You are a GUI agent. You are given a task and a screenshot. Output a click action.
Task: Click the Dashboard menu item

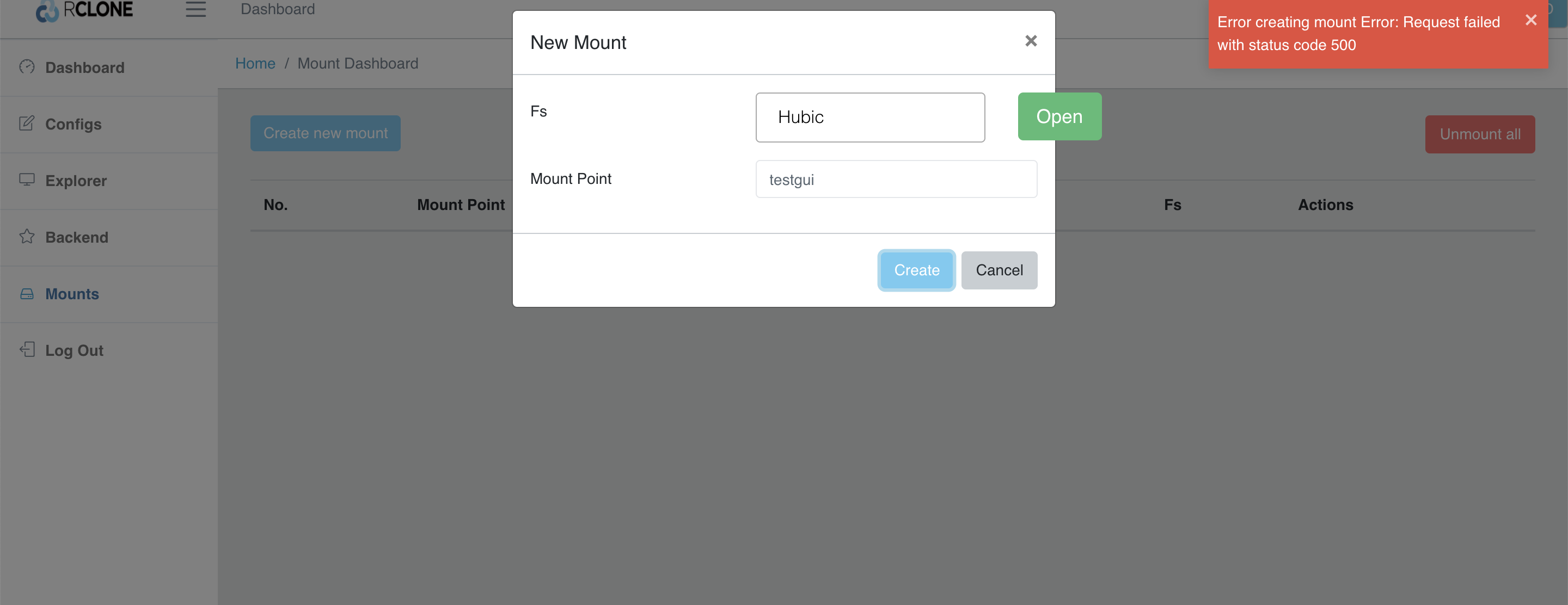coord(85,67)
